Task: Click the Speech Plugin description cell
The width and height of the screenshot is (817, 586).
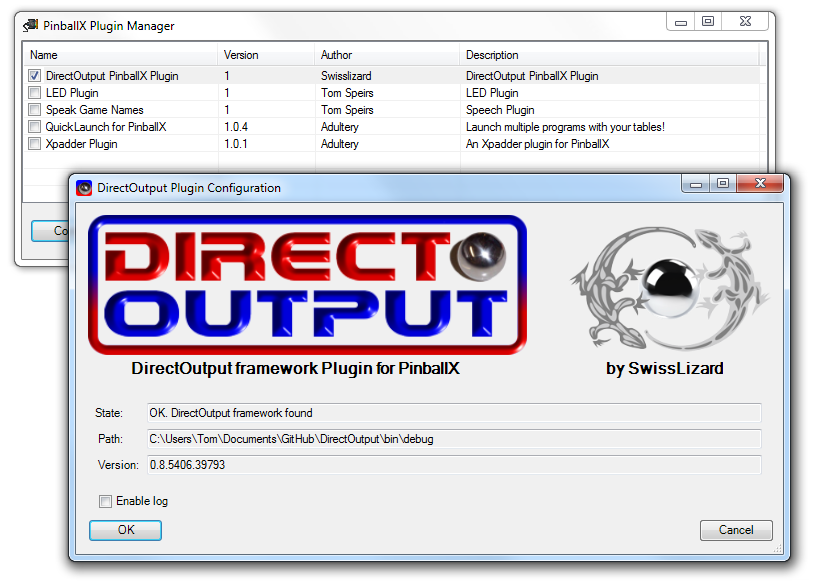Action: (x=500, y=110)
